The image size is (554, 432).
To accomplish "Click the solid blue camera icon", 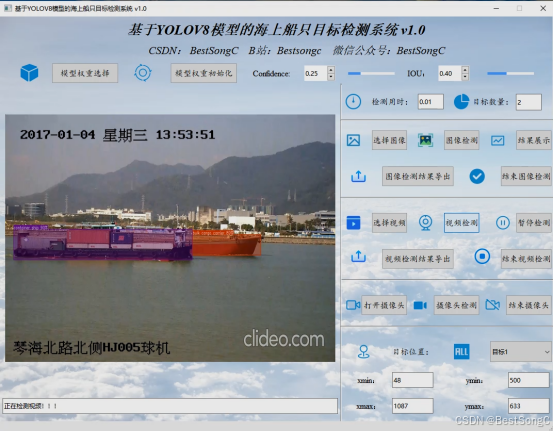I will (420, 305).
